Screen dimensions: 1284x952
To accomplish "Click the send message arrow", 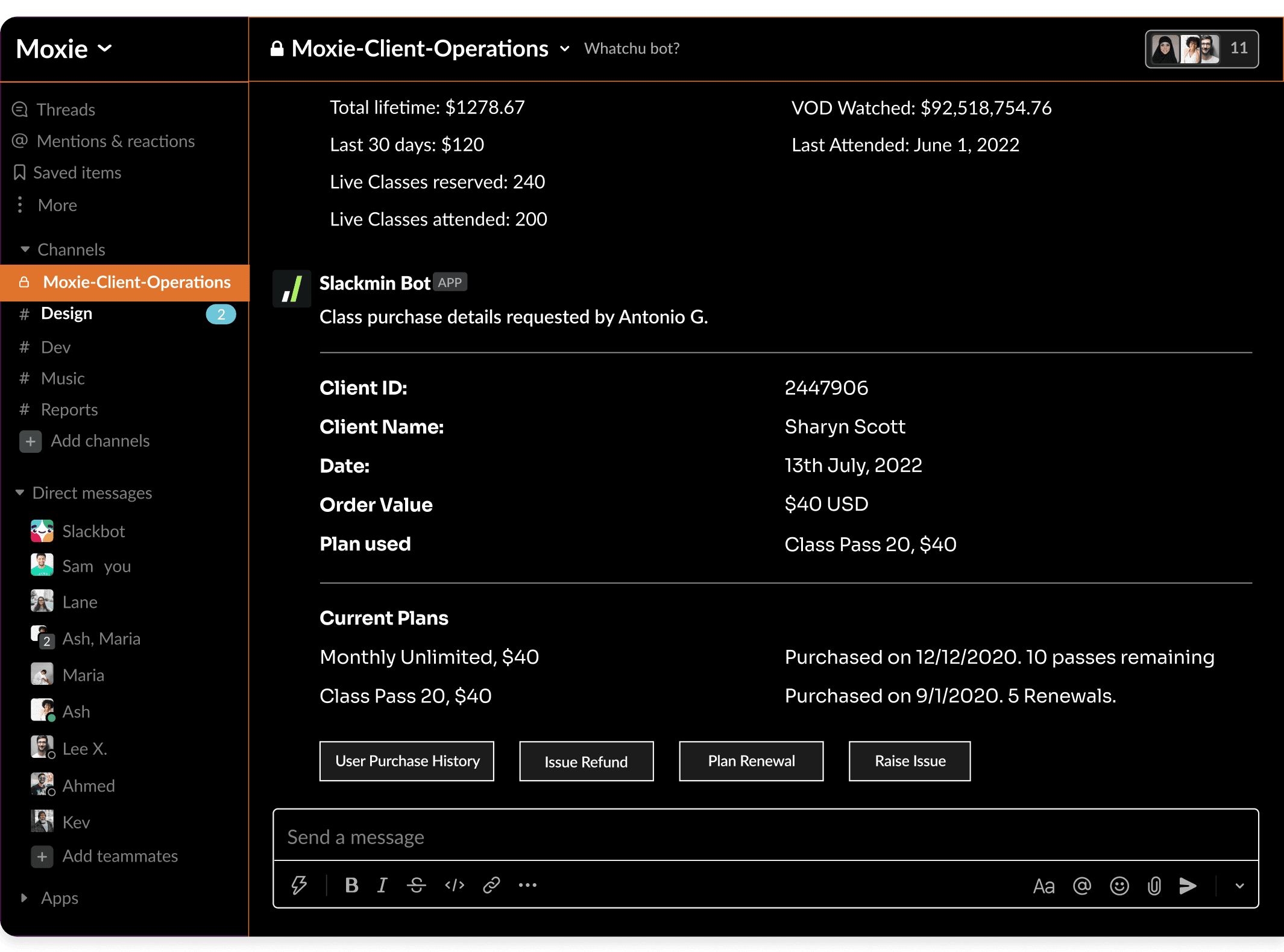I will point(1188,886).
